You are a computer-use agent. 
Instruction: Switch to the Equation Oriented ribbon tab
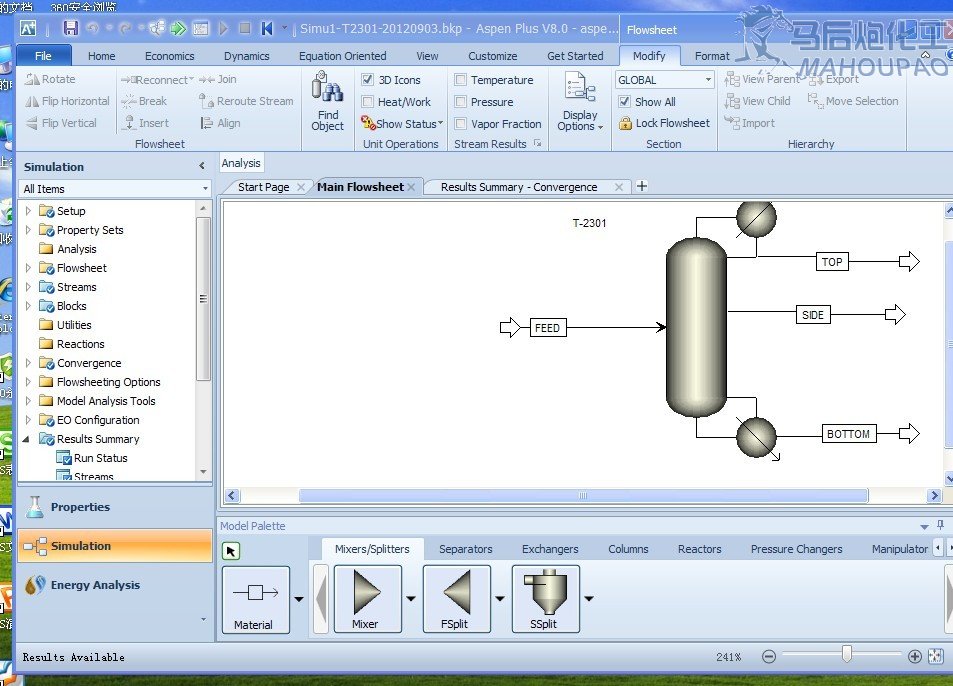(x=343, y=56)
